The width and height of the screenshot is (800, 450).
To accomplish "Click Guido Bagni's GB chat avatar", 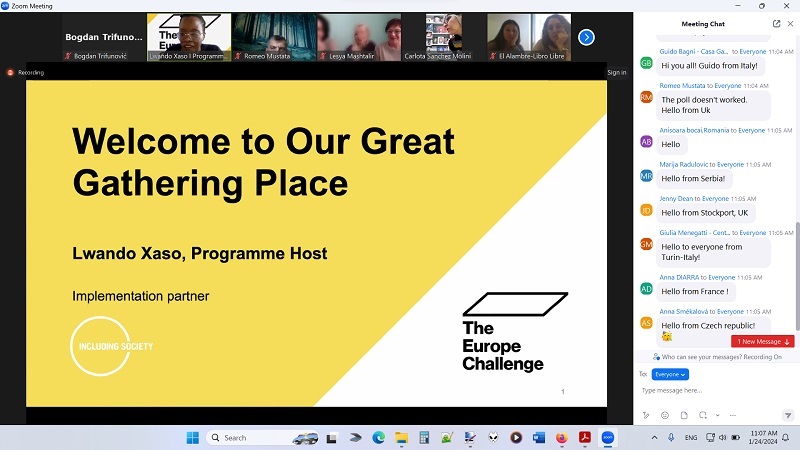I will click(646, 63).
